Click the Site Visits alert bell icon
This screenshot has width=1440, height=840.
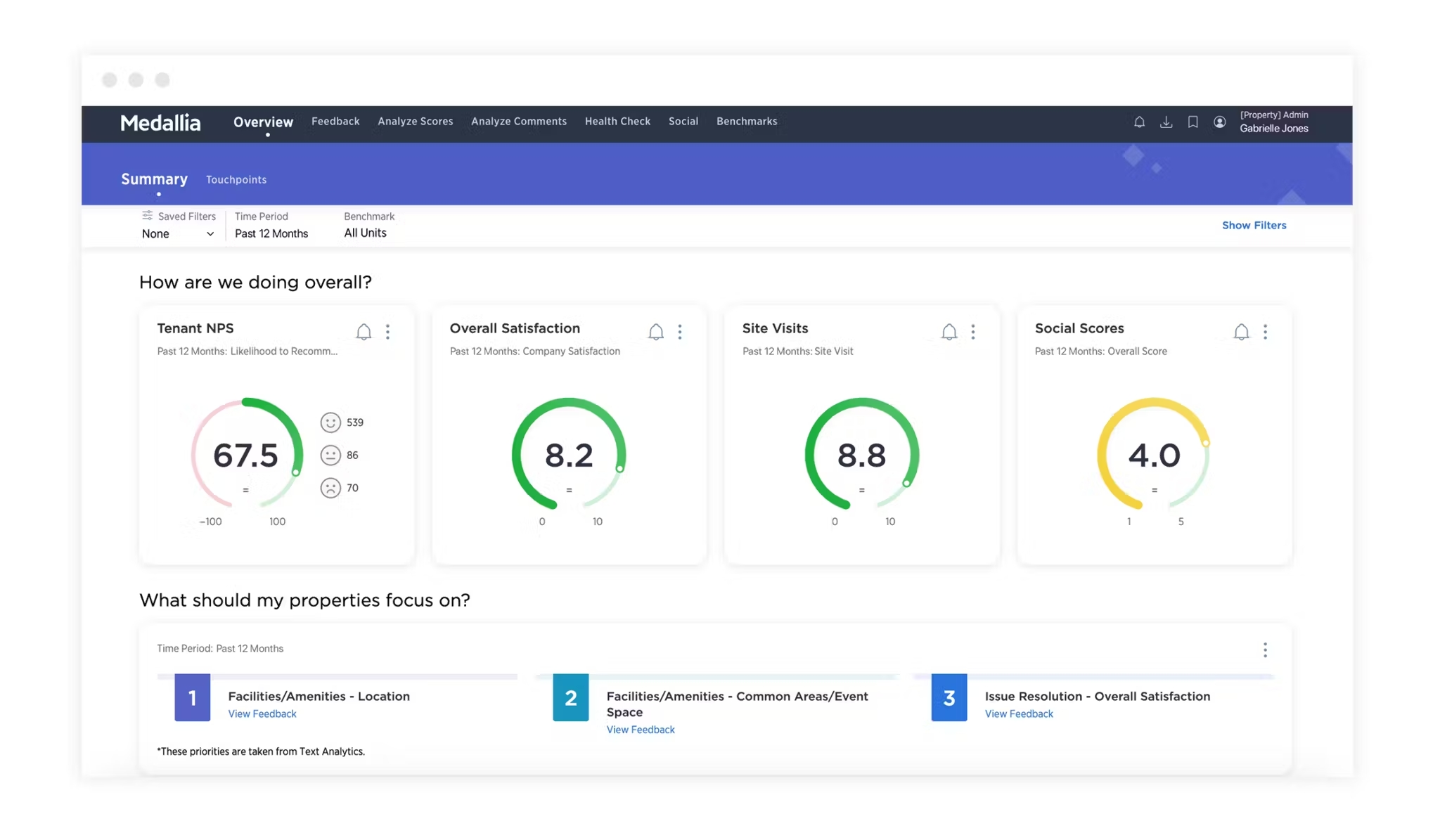948,332
